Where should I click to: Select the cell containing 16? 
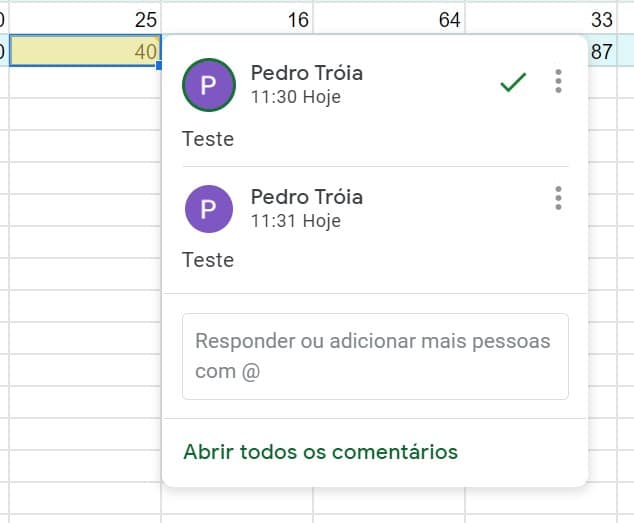click(237, 18)
